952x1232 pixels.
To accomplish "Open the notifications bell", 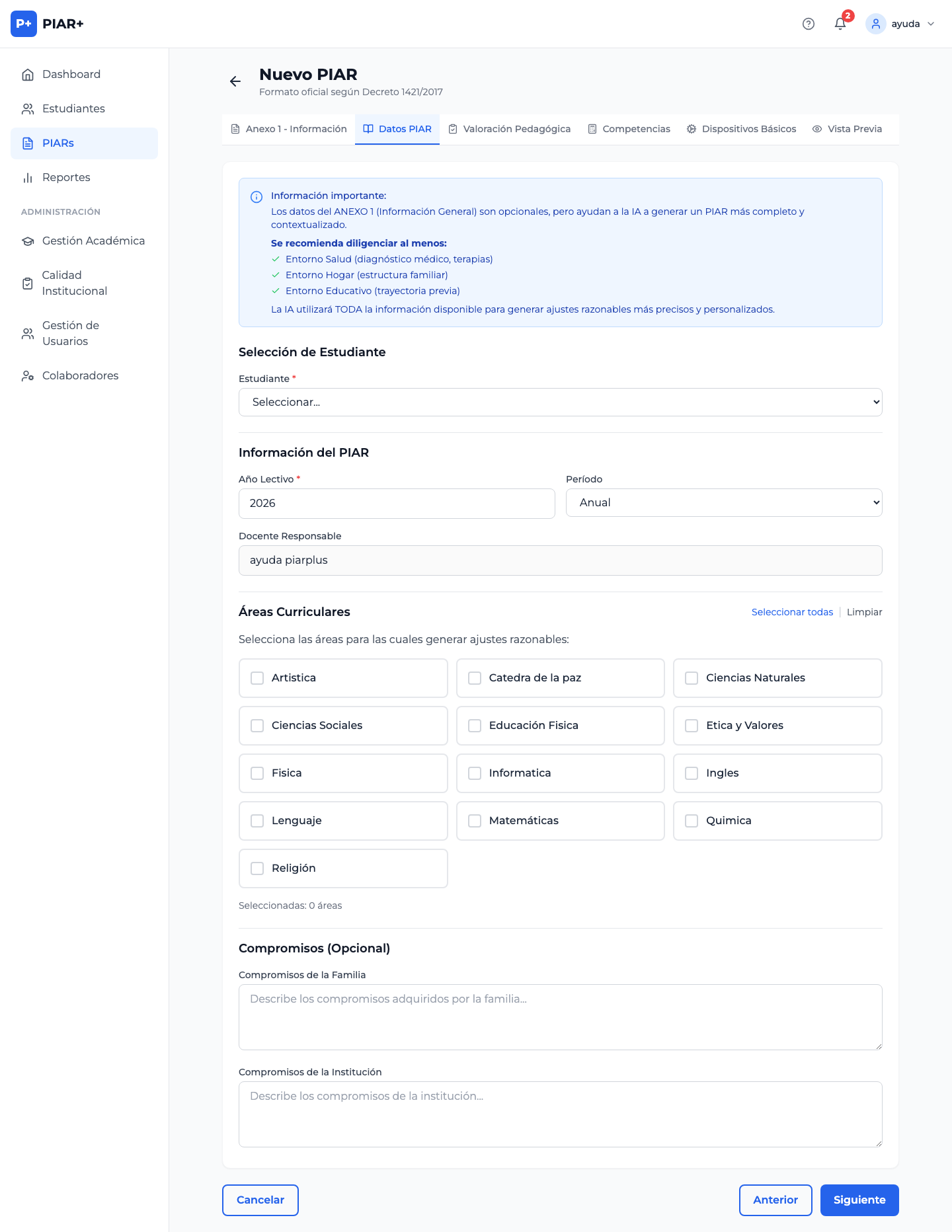I will coord(840,24).
